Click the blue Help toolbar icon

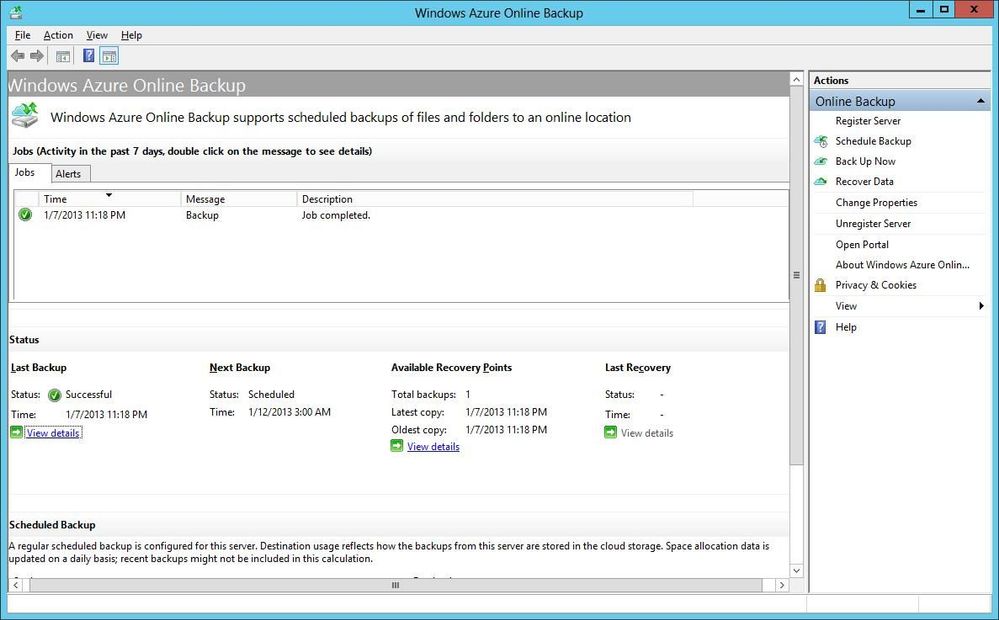coord(89,56)
